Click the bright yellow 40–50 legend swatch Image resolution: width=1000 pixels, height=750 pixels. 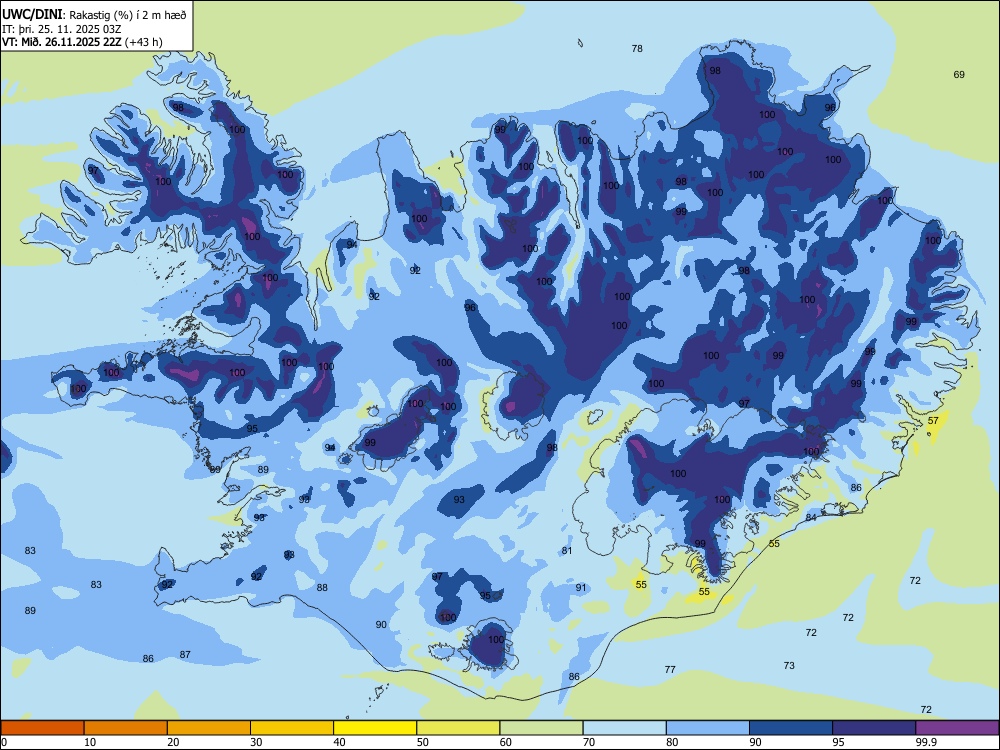tap(375, 728)
